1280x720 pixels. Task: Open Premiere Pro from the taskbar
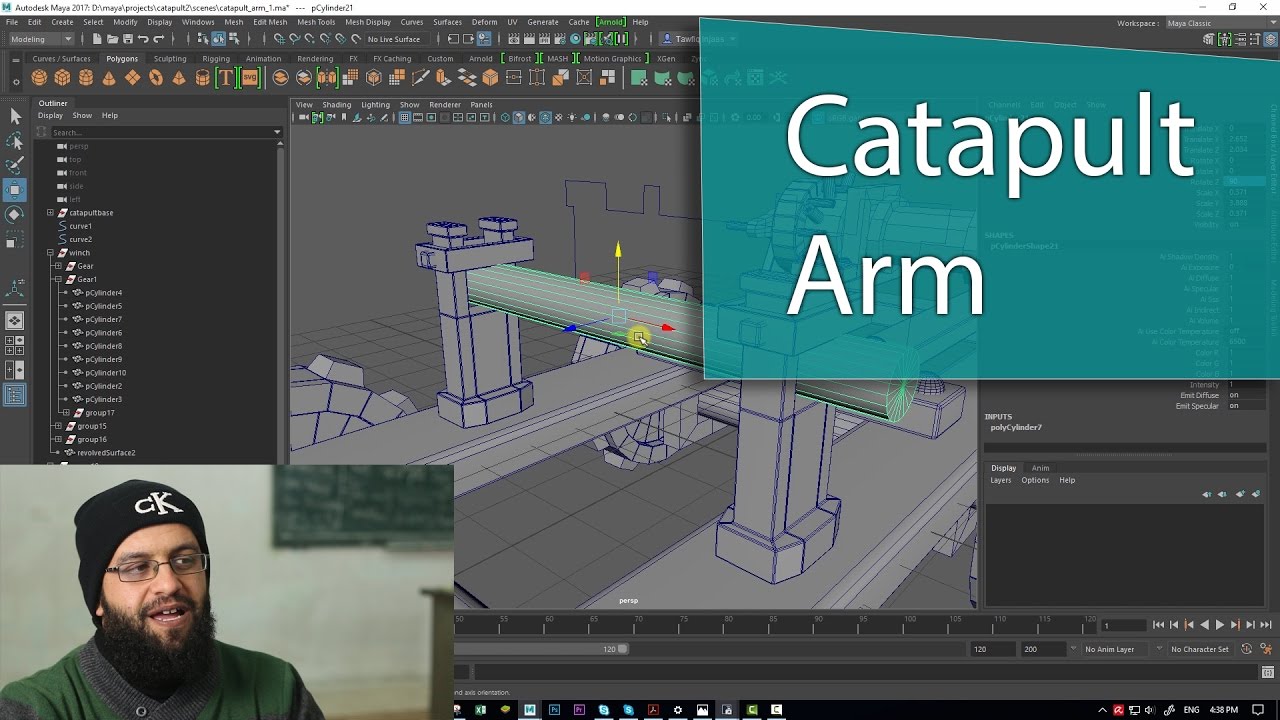(579, 710)
